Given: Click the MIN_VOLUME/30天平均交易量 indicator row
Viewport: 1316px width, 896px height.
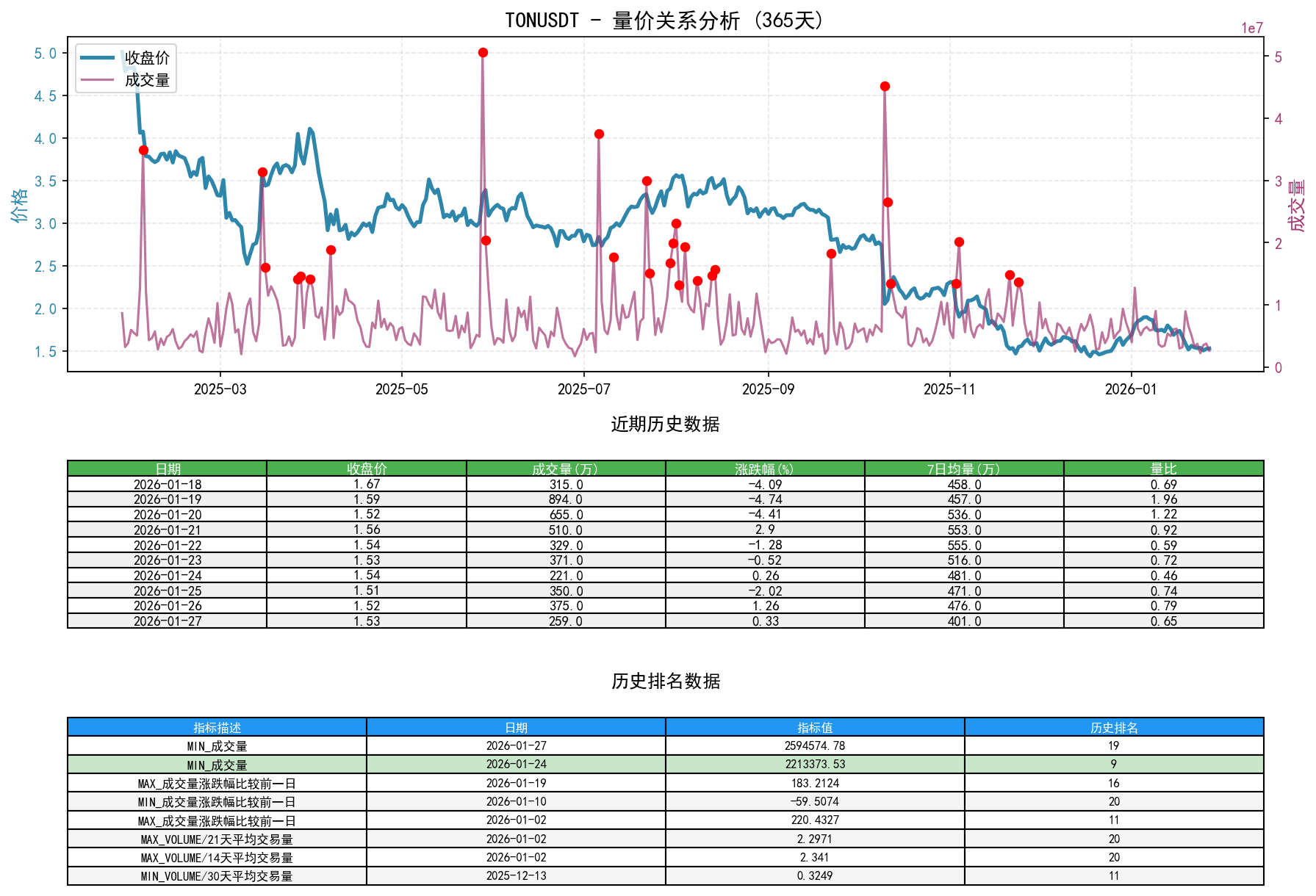Looking at the screenshot, I should (x=217, y=876).
